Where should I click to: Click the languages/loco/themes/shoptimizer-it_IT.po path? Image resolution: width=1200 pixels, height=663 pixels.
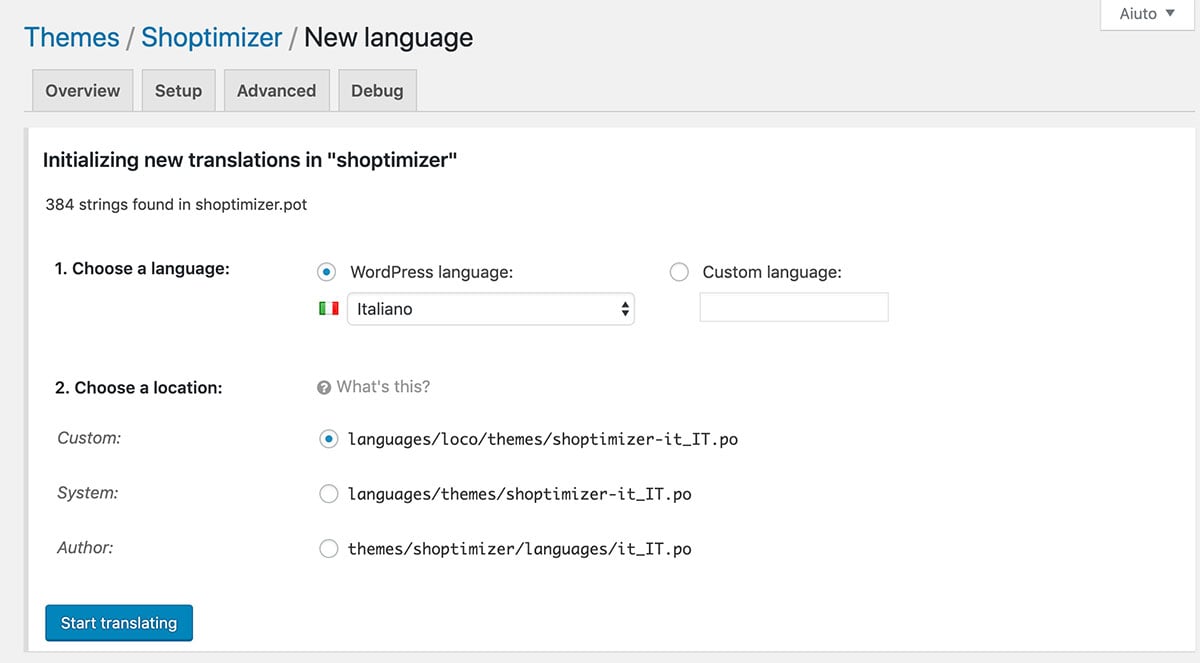coord(543,439)
